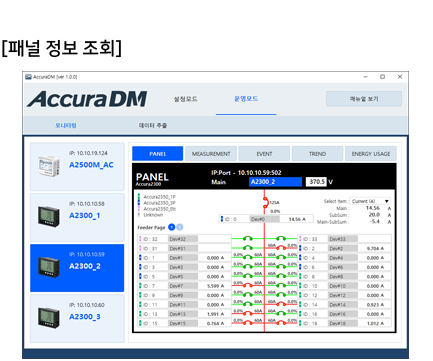433x361 pixels.
Task: Select Feeder Page 1 circle
Action: pos(172,227)
